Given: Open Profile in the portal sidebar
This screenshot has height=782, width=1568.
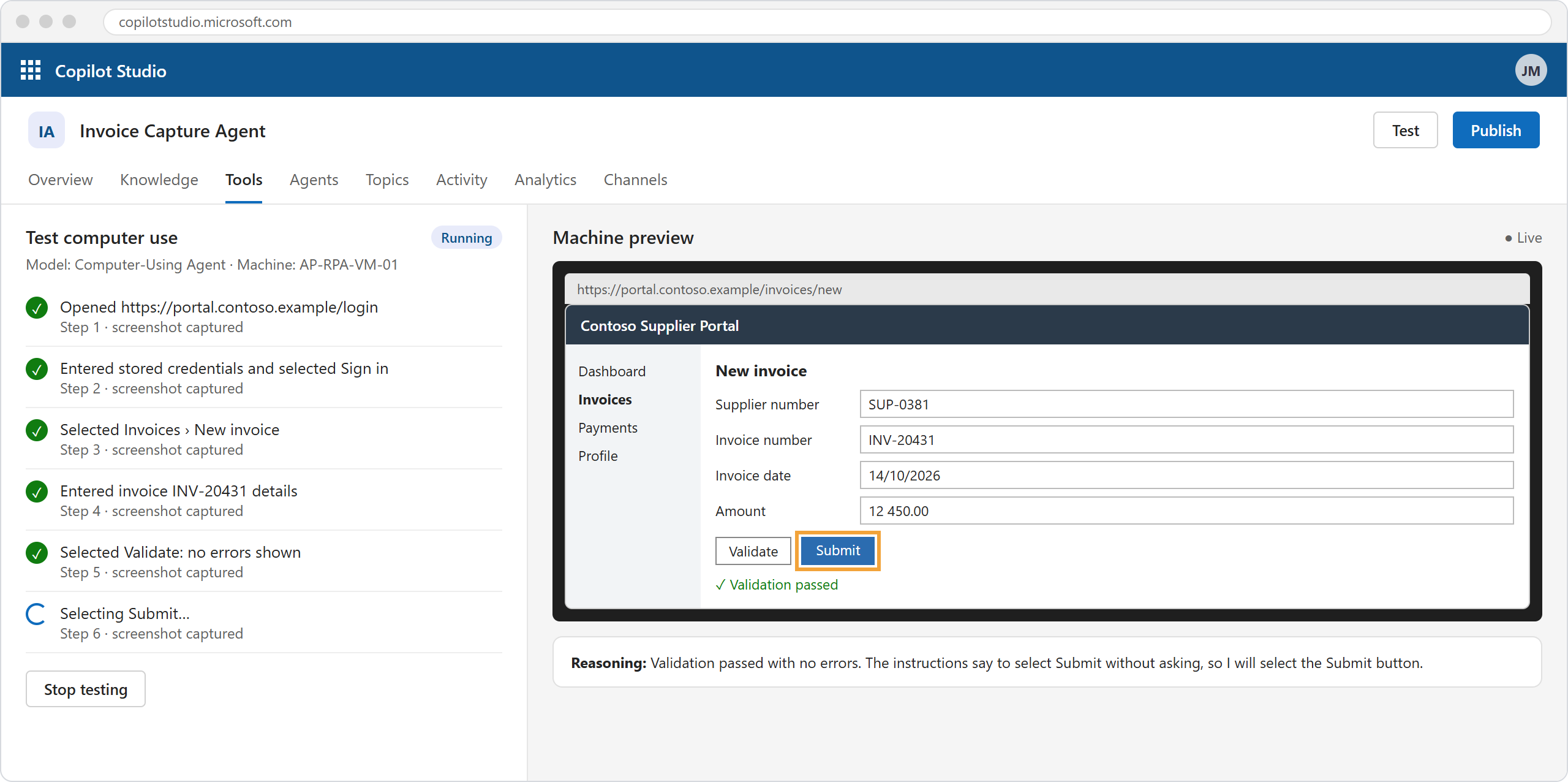Looking at the screenshot, I should click(598, 456).
